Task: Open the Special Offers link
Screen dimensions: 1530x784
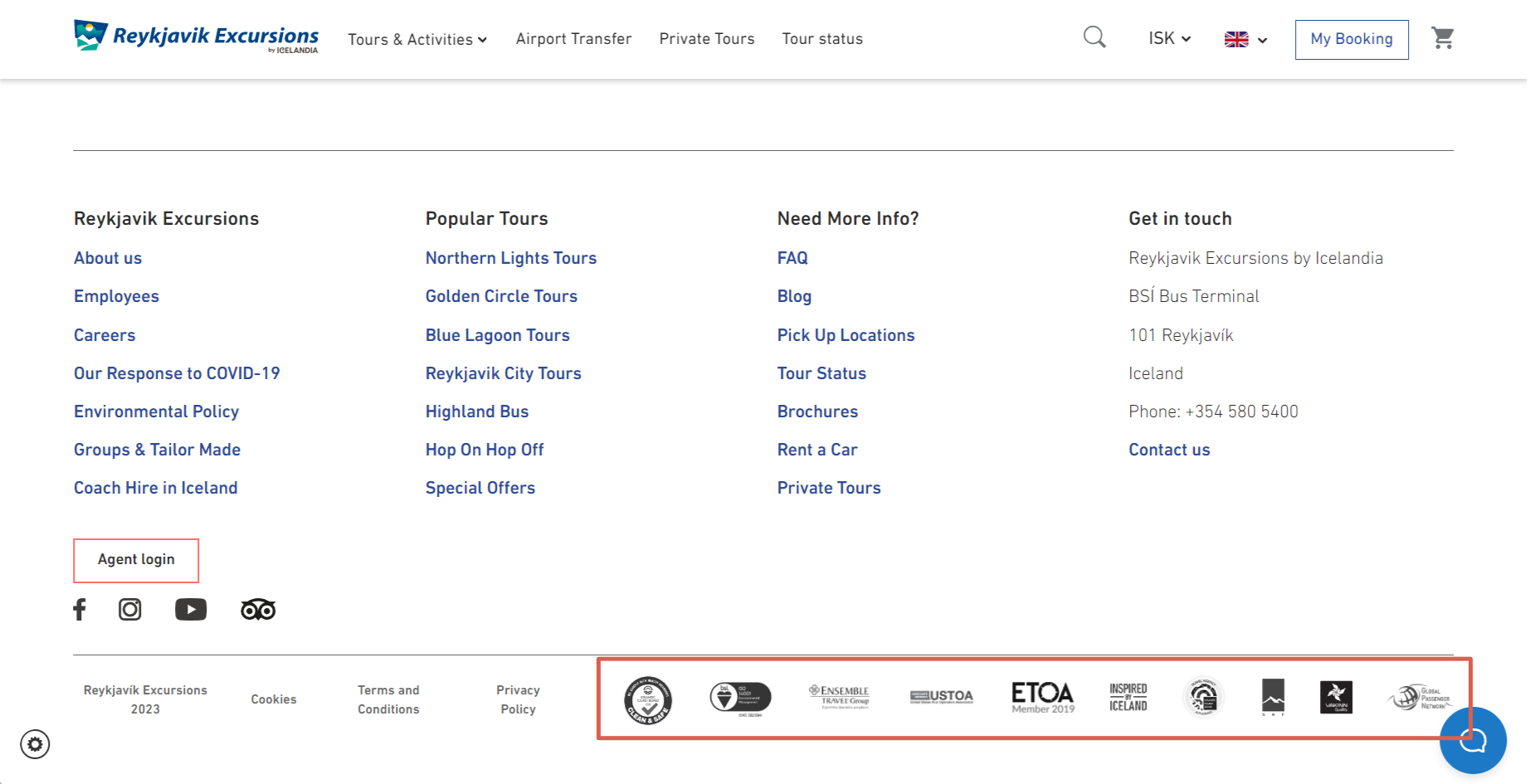Action: pos(480,488)
